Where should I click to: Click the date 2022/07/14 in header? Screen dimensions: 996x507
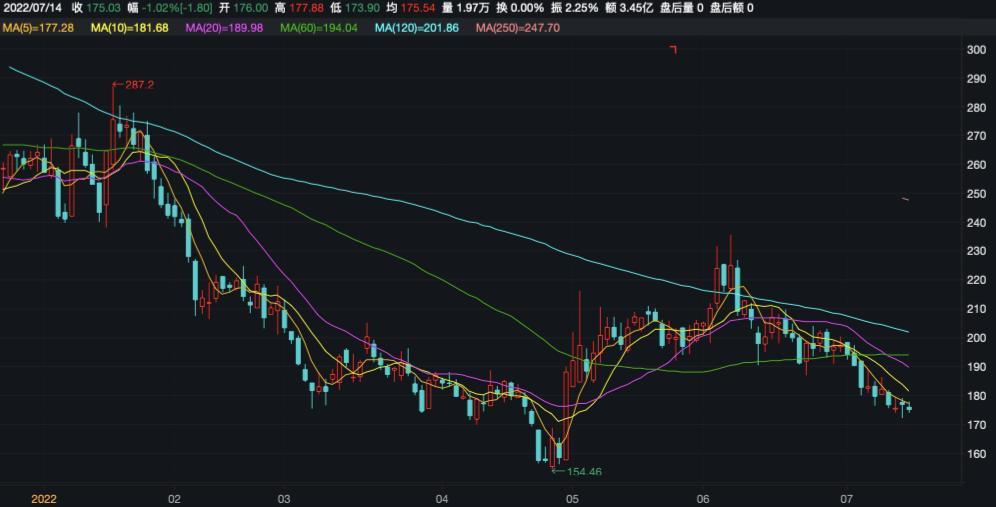point(33,8)
